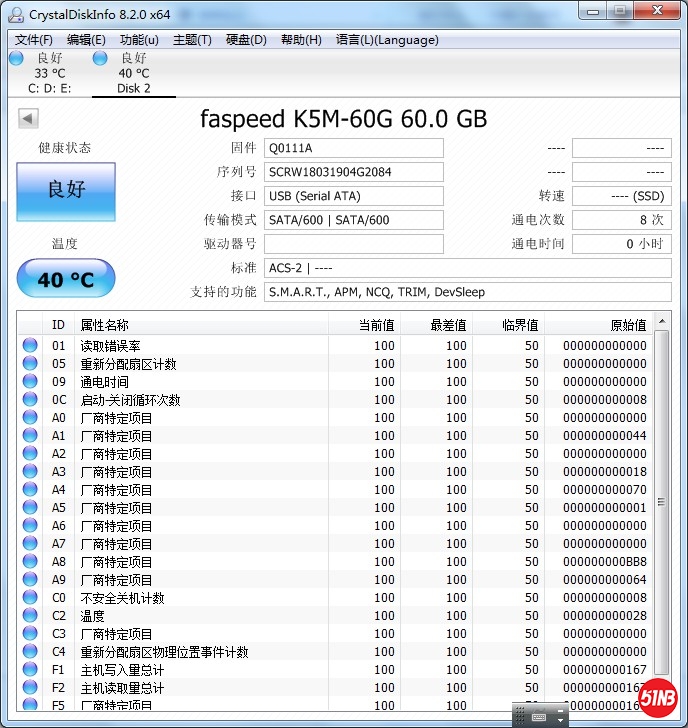Click the 固件 firmware field Q0111A
Screen dimensions: 688x728
[x=353, y=148]
